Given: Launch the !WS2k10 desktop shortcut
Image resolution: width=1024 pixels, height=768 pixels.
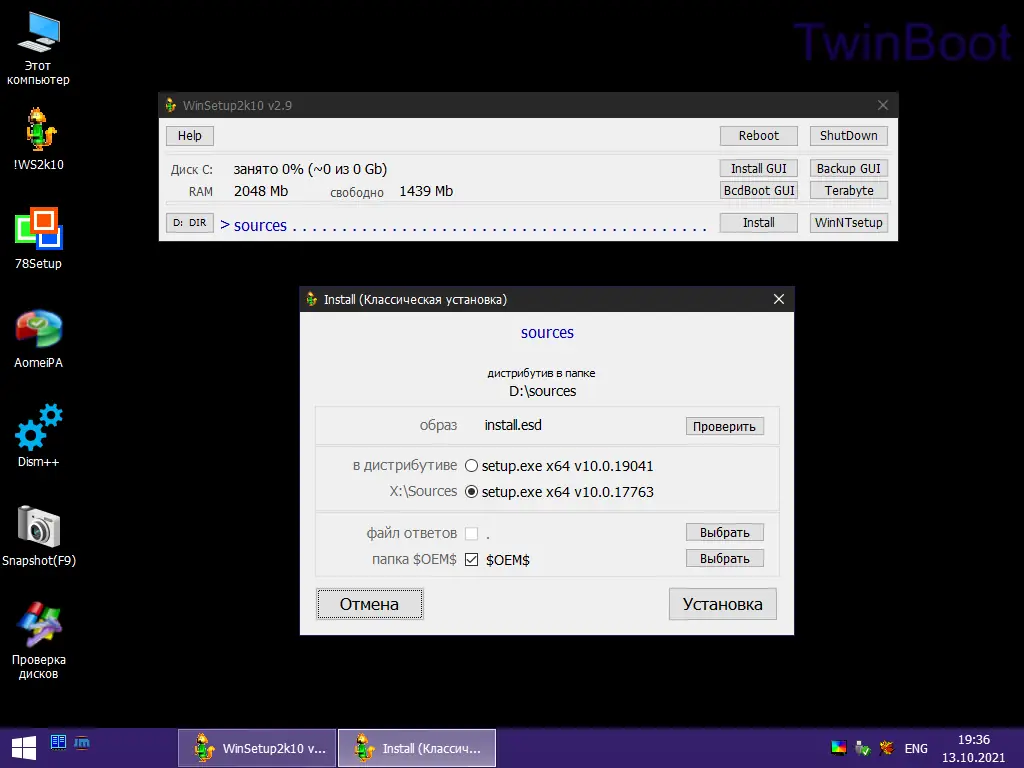Looking at the screenshot, I should [38, 138].
